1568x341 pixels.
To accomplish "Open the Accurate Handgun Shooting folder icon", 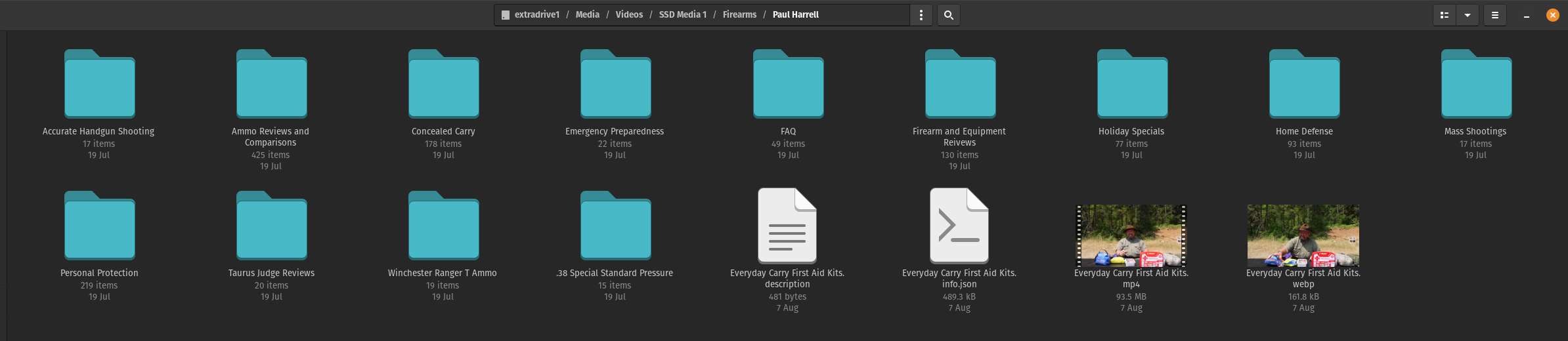I will click(x=99, y=84).
